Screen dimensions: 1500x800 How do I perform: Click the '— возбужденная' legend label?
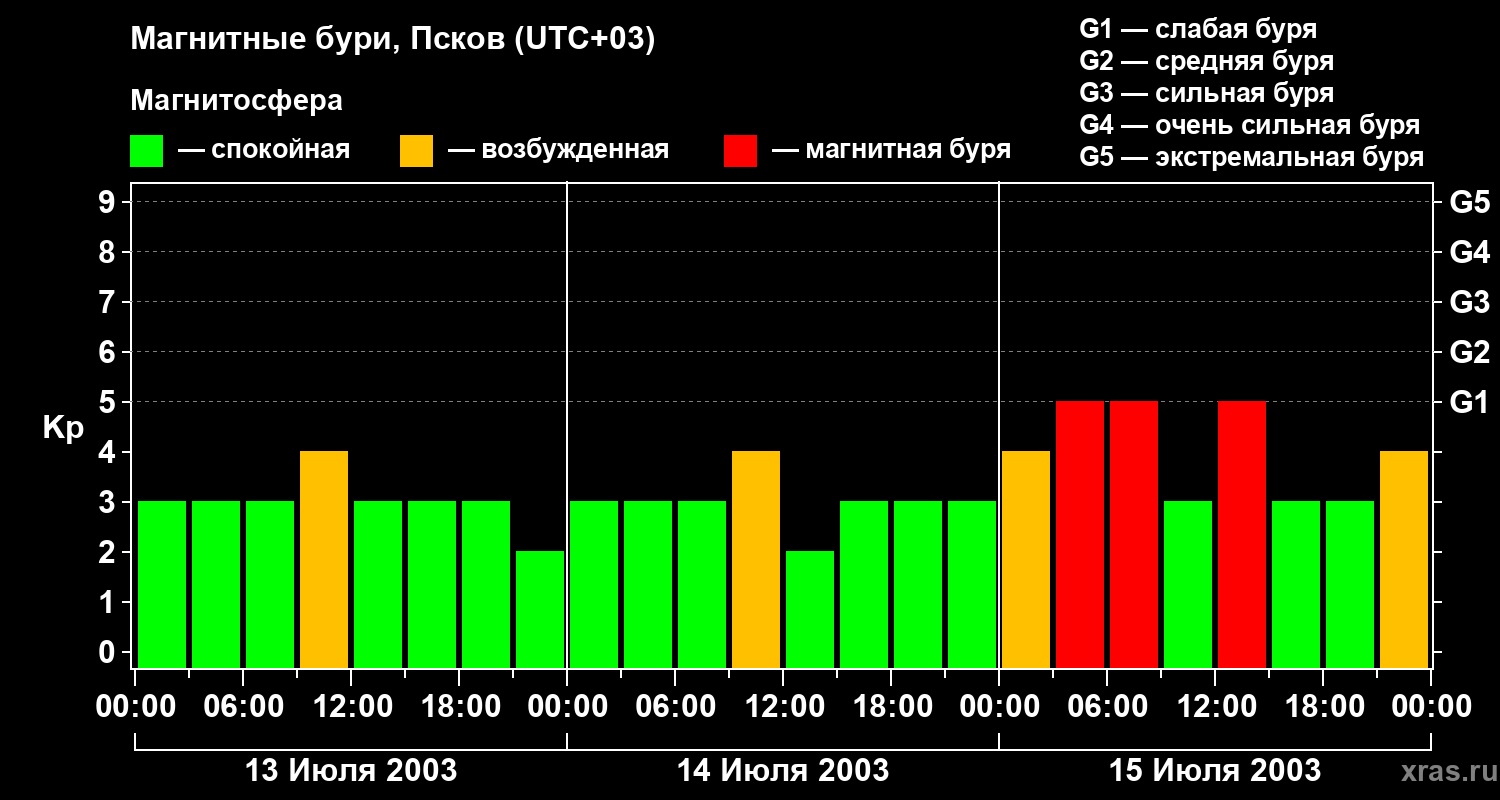(558, 150)
